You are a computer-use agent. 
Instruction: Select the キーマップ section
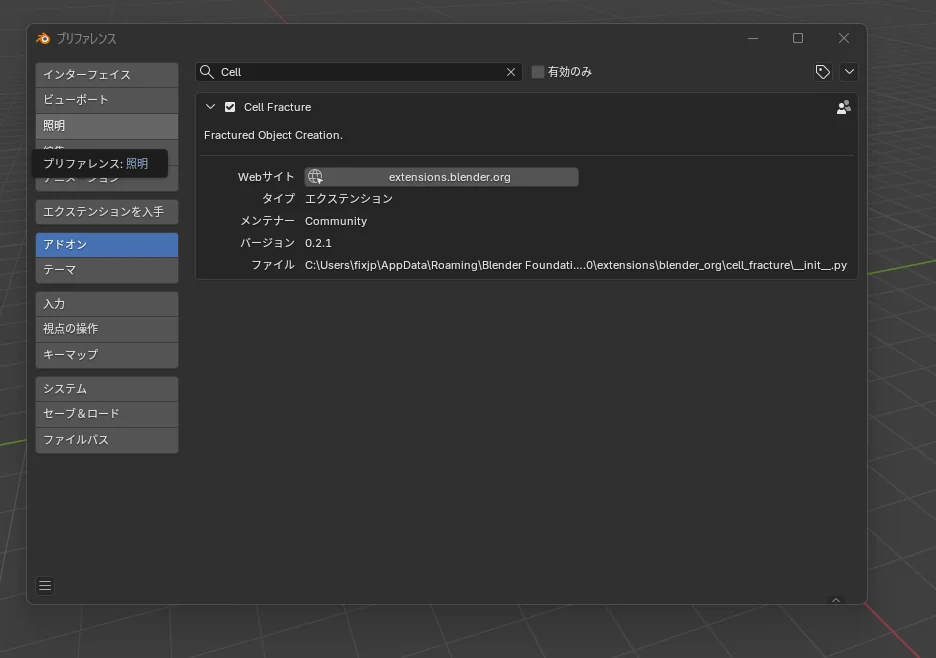107,355
